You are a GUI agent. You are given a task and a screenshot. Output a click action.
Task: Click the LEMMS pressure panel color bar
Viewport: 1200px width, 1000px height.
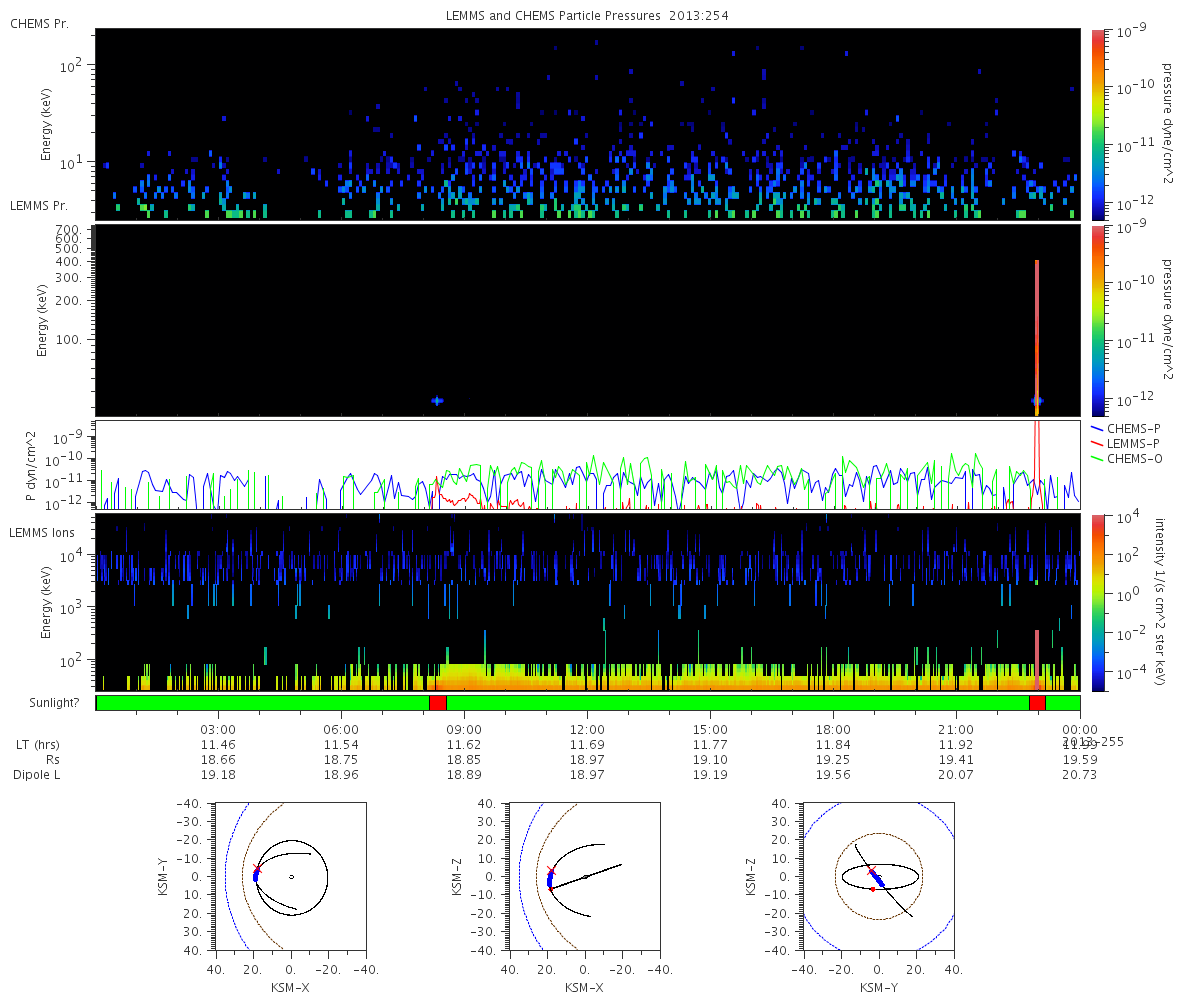point(1098,320)
